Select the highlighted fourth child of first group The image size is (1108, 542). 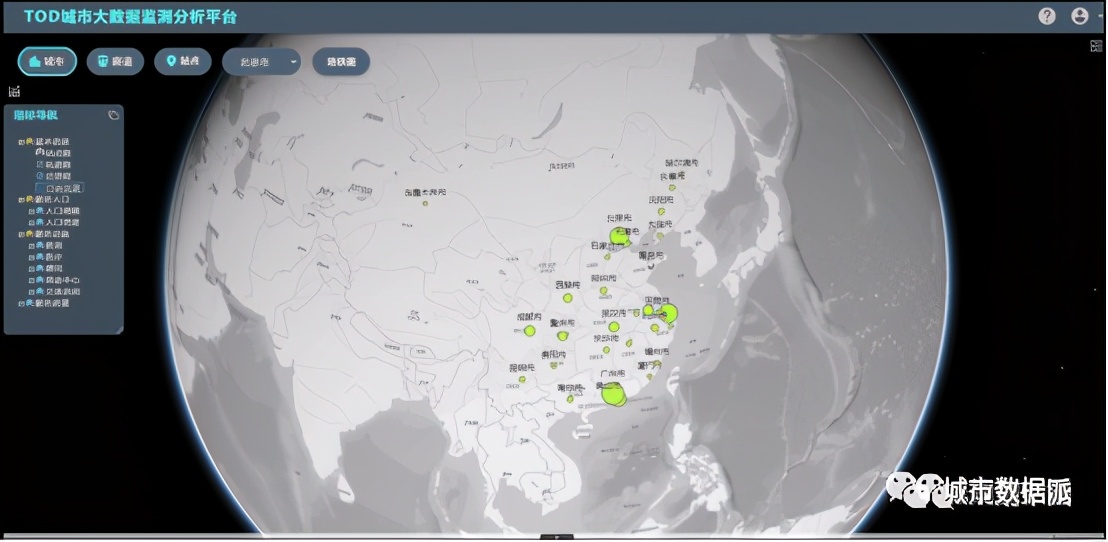click(59, 188)
